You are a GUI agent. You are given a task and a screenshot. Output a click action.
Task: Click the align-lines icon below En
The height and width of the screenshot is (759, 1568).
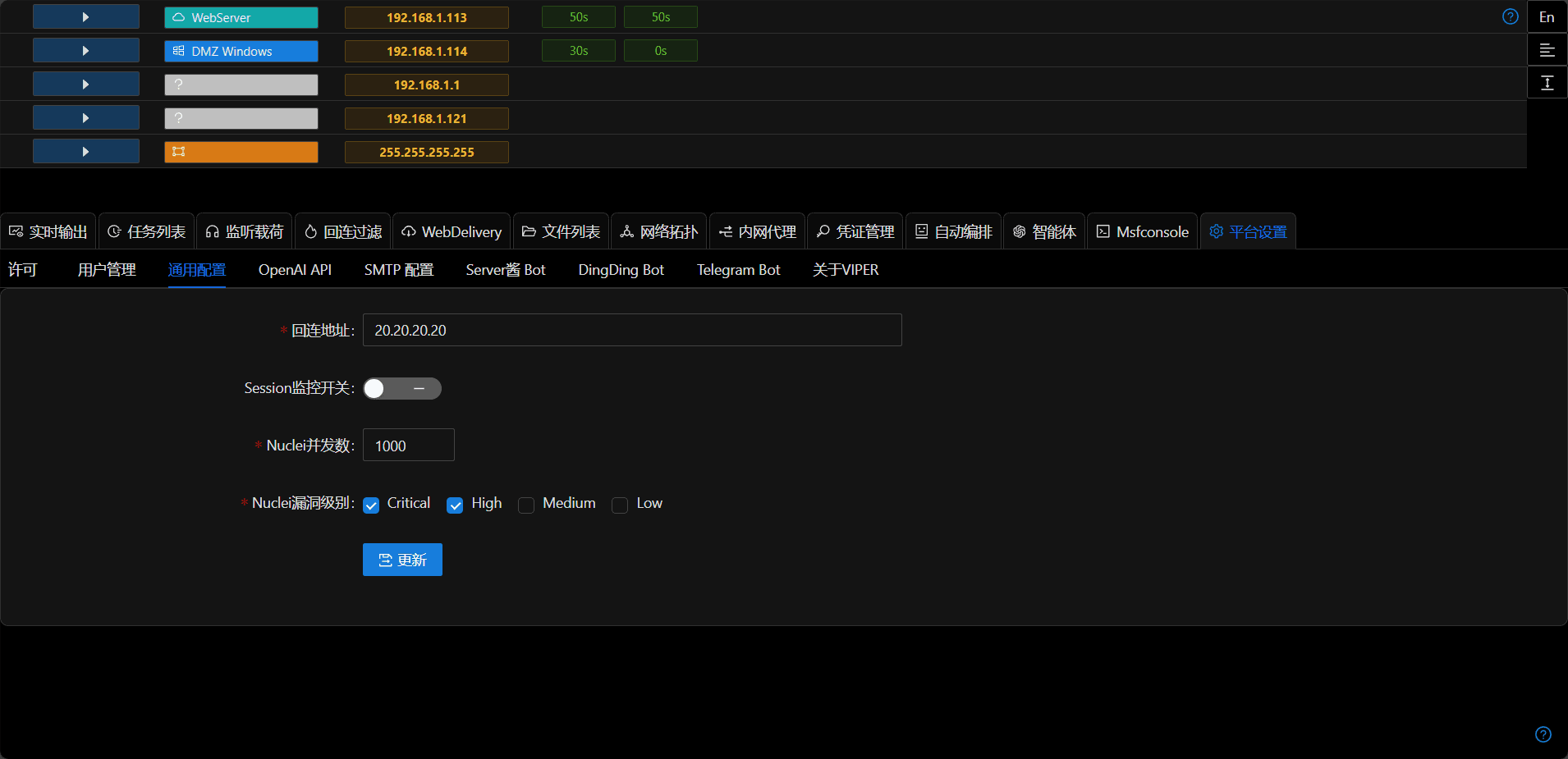point(1547,50)
